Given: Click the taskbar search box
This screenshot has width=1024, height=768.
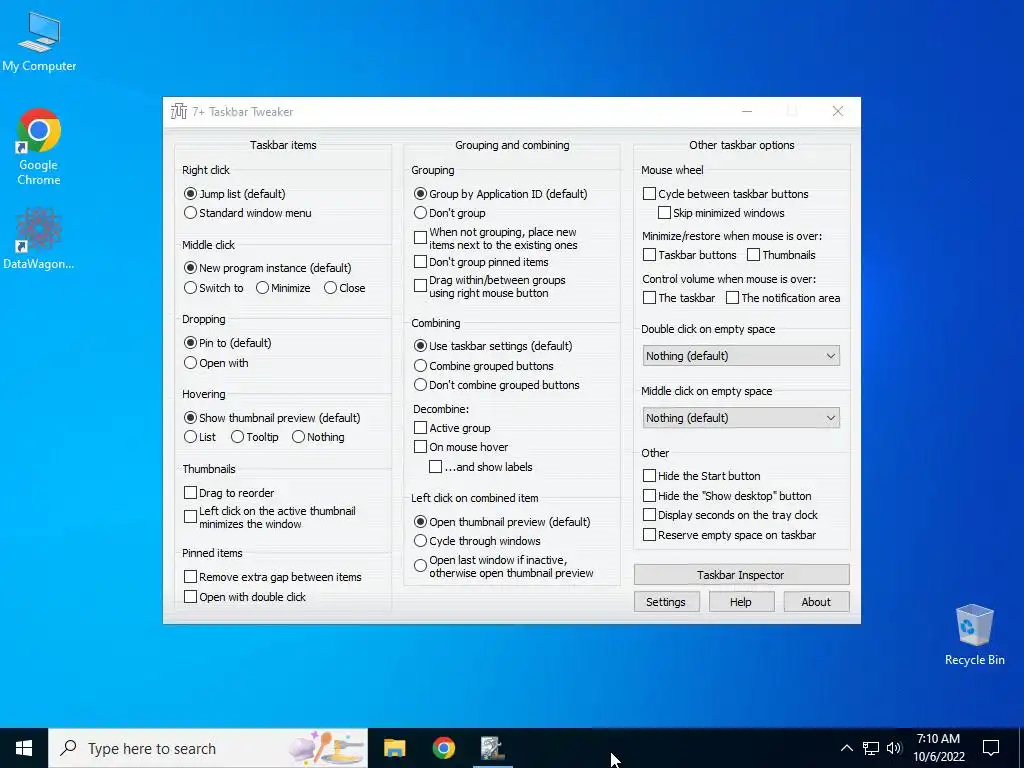Looking at the screenshot, I should pyautogui.click(x=208, y=748).
